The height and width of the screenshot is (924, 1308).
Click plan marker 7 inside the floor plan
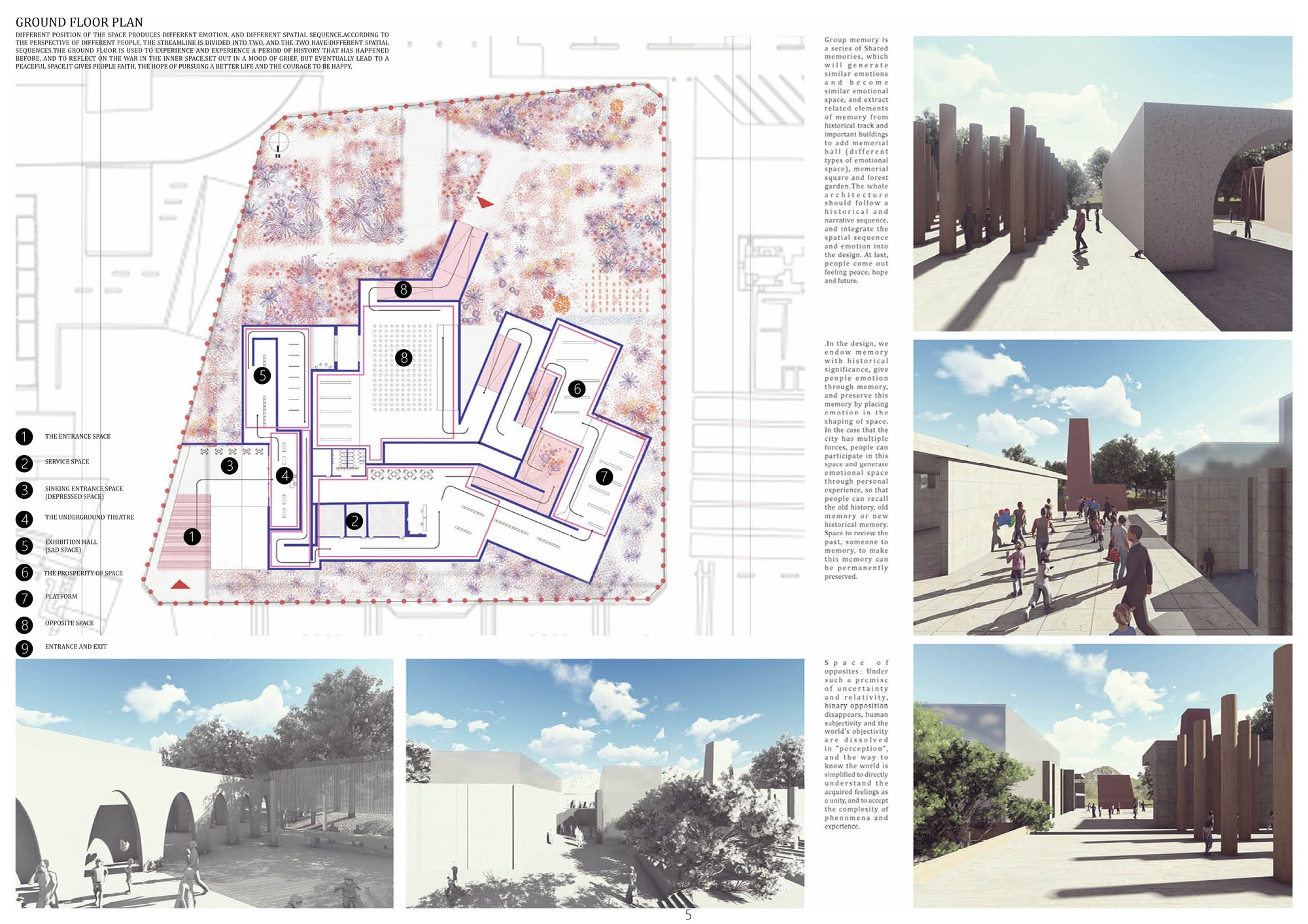coord(604,477)
